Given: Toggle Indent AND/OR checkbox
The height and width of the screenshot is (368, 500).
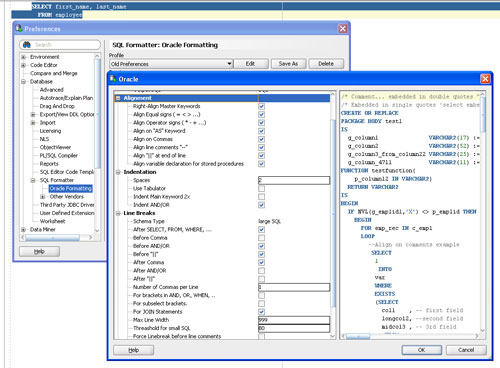Looking at the screenshot, I should tap(262, 205).
